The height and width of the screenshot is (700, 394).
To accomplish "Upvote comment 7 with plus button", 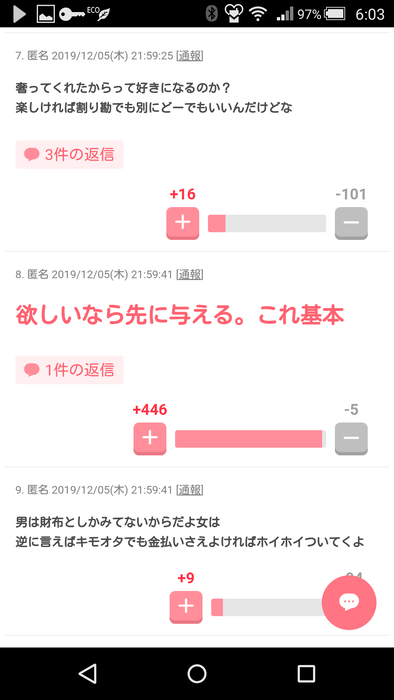I will [x=182, y=223].
